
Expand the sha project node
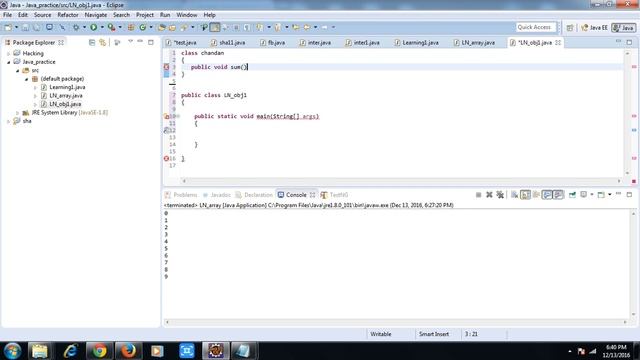pyautogui.click(x=9, y=121)
